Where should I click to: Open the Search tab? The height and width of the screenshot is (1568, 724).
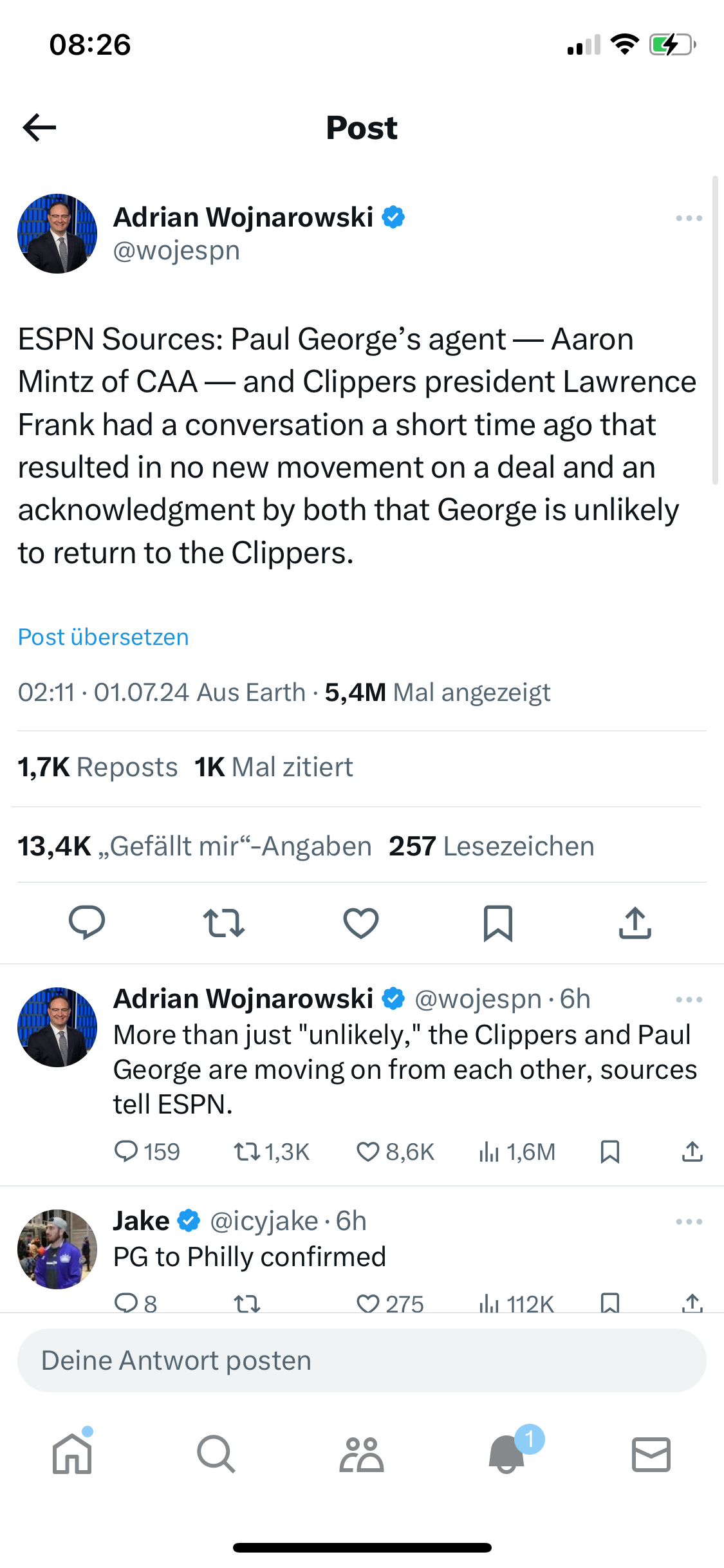pyautogui.click(x=216, y=1454)
